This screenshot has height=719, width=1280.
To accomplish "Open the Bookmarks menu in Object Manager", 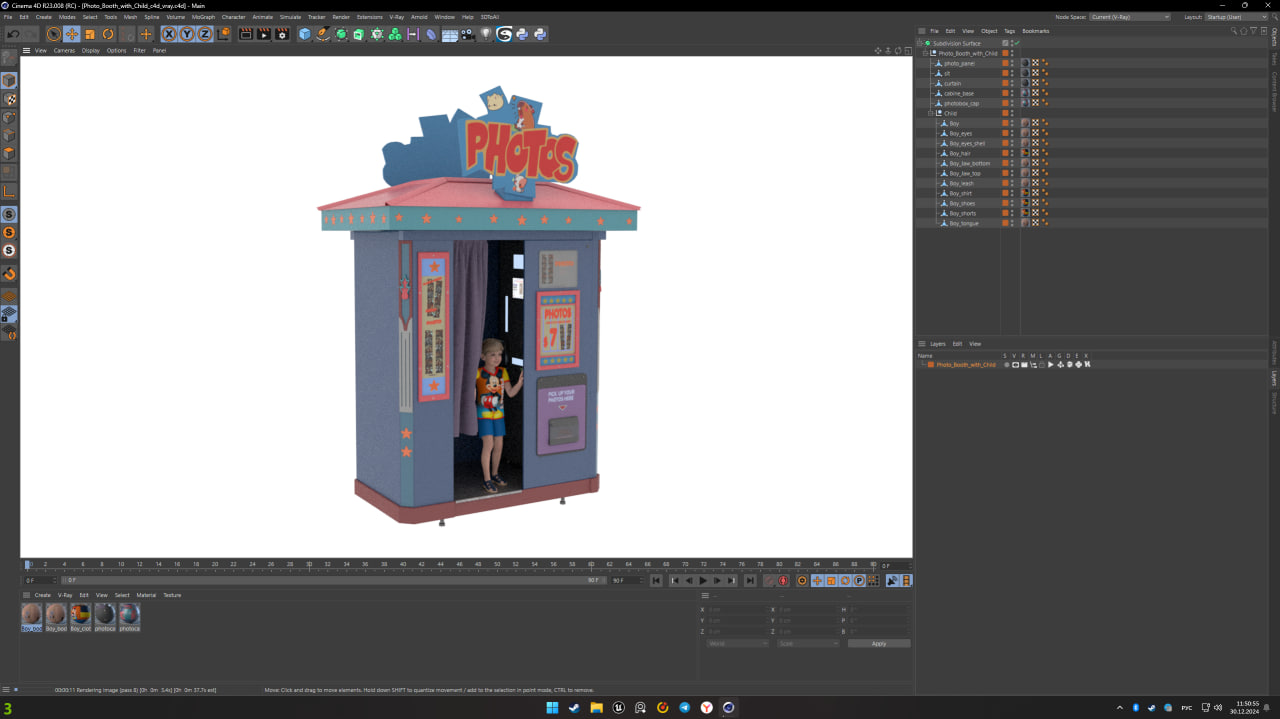I will (1035, 31).
